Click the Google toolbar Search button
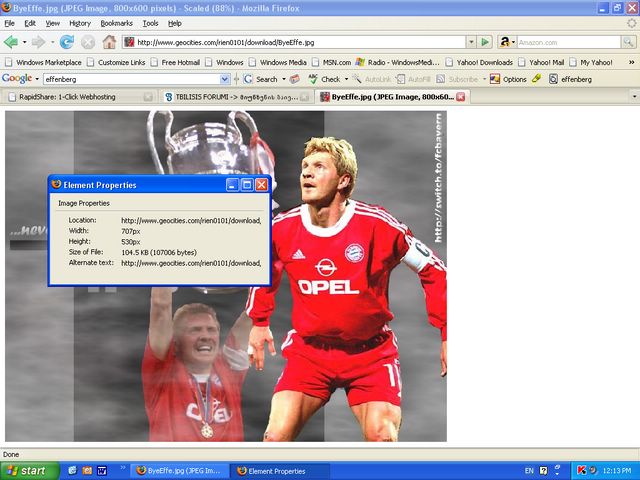 (x=260, y=79)
